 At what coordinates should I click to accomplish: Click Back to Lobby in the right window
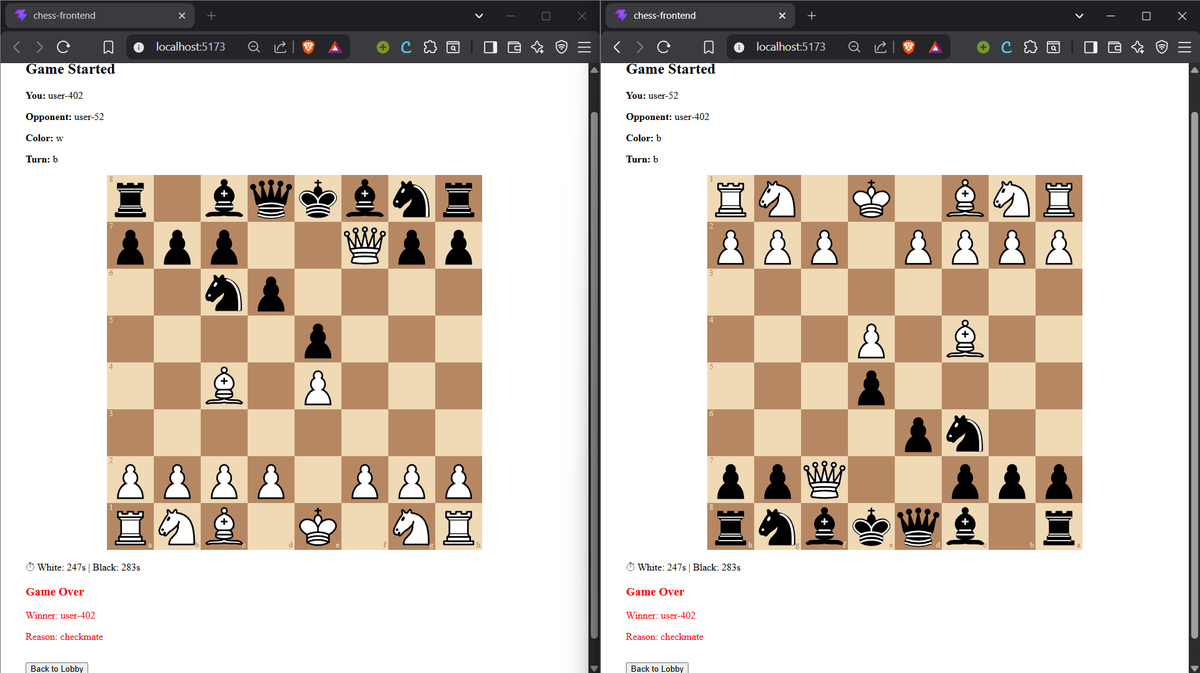657,667
